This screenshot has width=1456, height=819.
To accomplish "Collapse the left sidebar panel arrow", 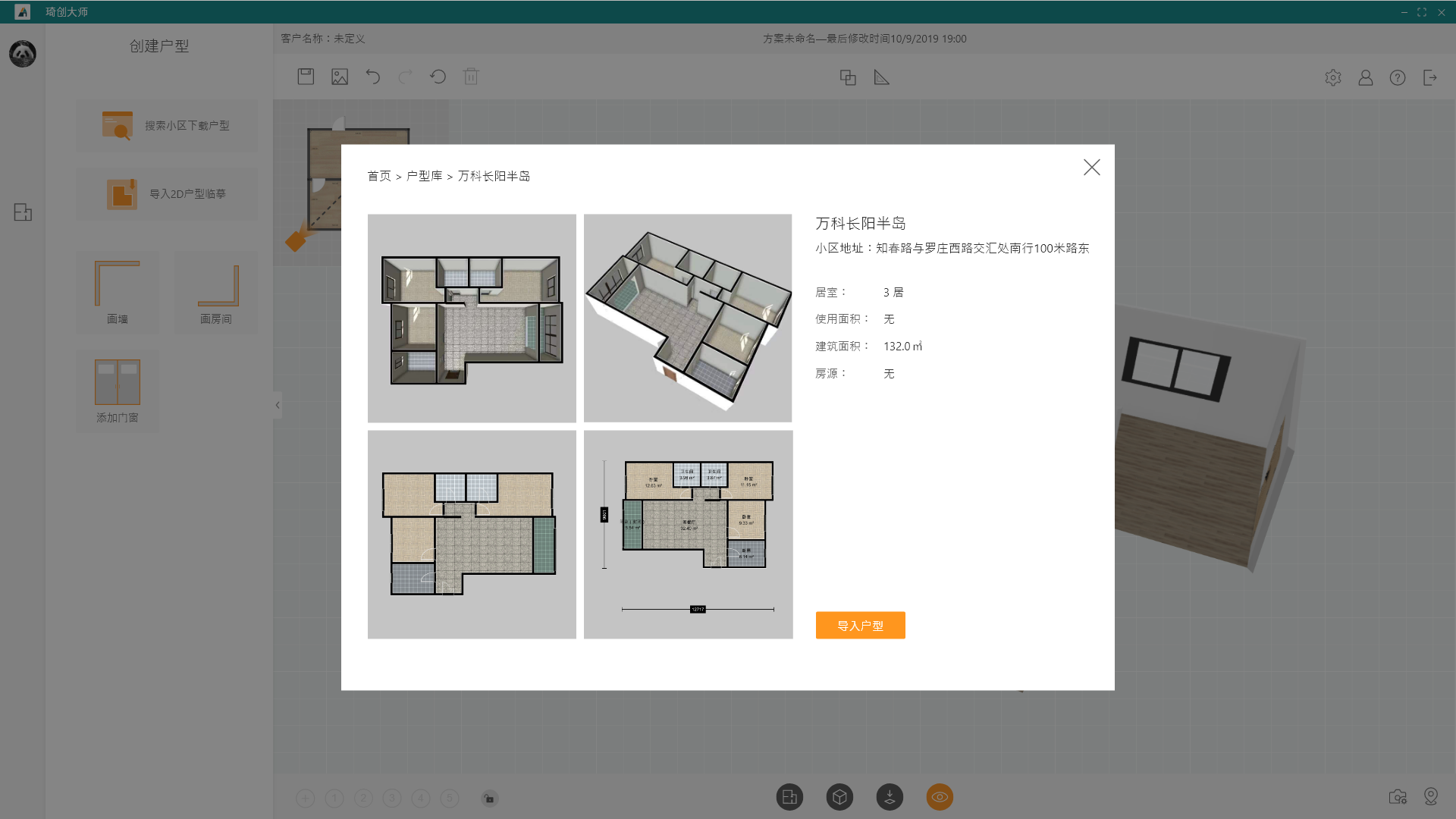I will [x=278, y=405].
